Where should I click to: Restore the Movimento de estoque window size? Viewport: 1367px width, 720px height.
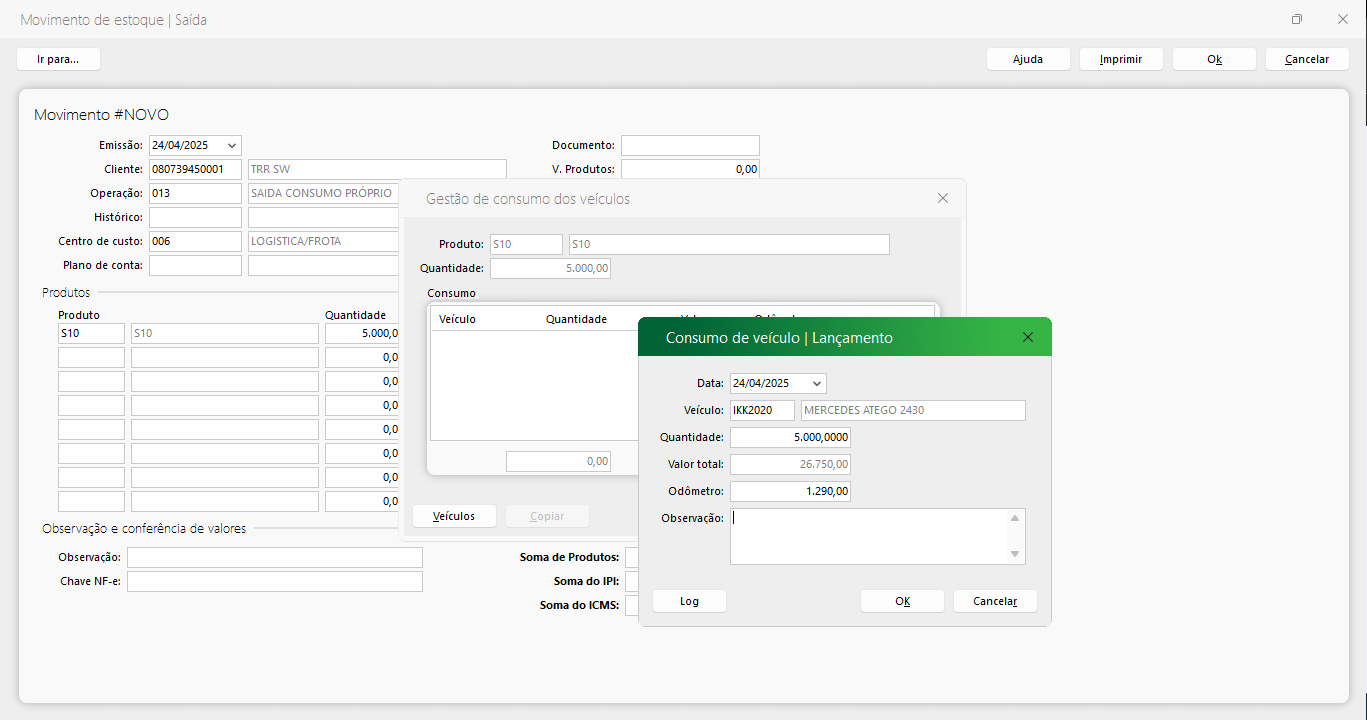pyautogui.click(x=1297, y=19)
